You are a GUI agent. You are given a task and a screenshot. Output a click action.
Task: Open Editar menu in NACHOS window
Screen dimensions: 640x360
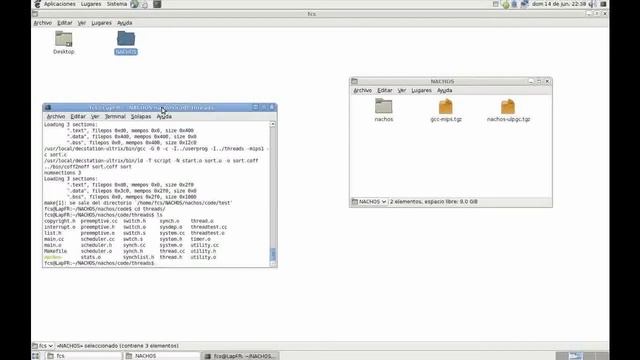coord(384,90)
